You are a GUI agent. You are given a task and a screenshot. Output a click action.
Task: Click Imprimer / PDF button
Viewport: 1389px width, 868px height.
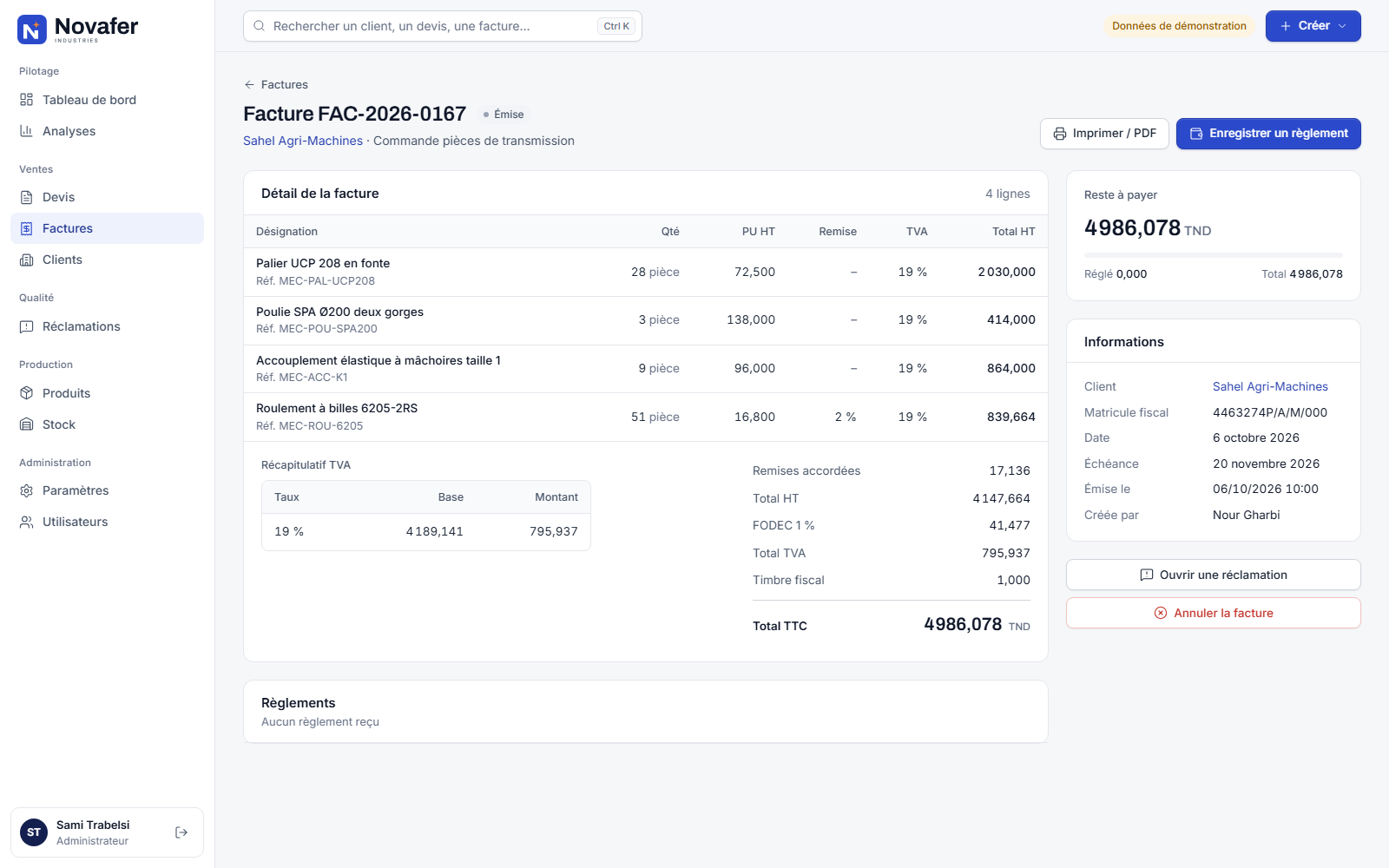coord(1104,134)
